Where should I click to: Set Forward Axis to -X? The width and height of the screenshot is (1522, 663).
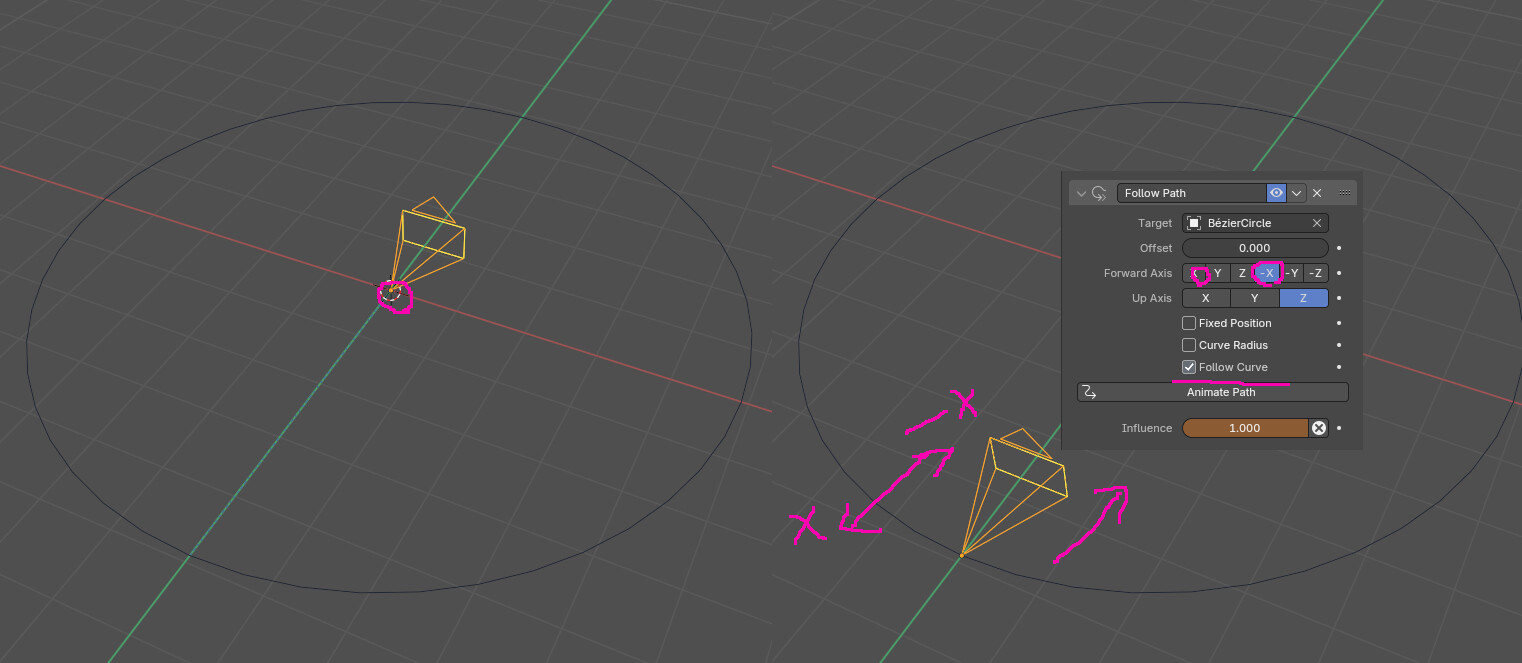[1267, 273]
